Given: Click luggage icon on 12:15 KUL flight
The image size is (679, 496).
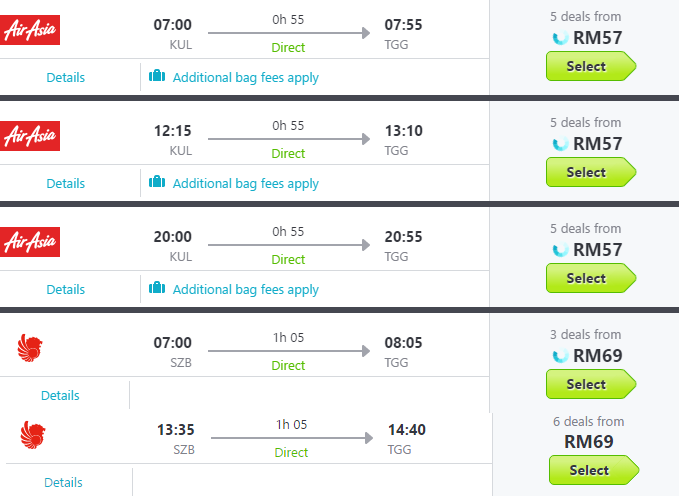Looking at the screenshot, I should coord(157,182).
